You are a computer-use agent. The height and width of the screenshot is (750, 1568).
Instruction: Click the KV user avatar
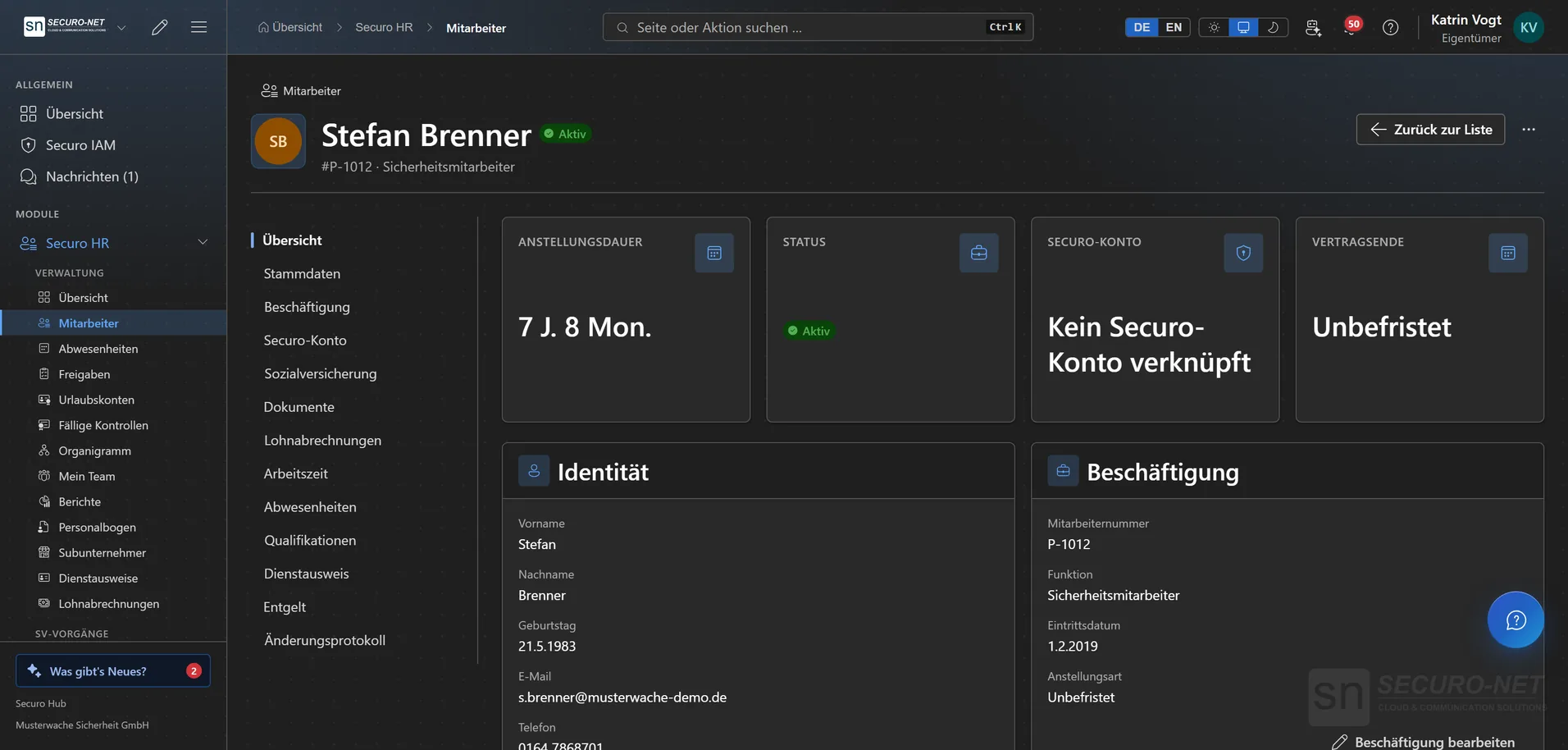coord(1529,27)
